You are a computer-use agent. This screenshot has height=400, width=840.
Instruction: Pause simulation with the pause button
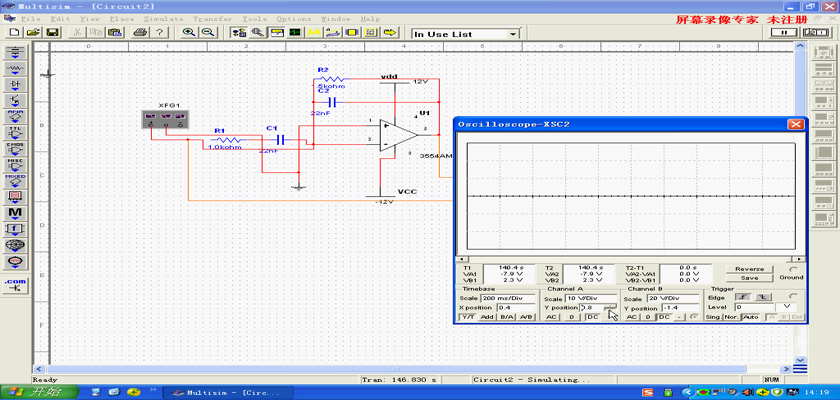point(783,32)
